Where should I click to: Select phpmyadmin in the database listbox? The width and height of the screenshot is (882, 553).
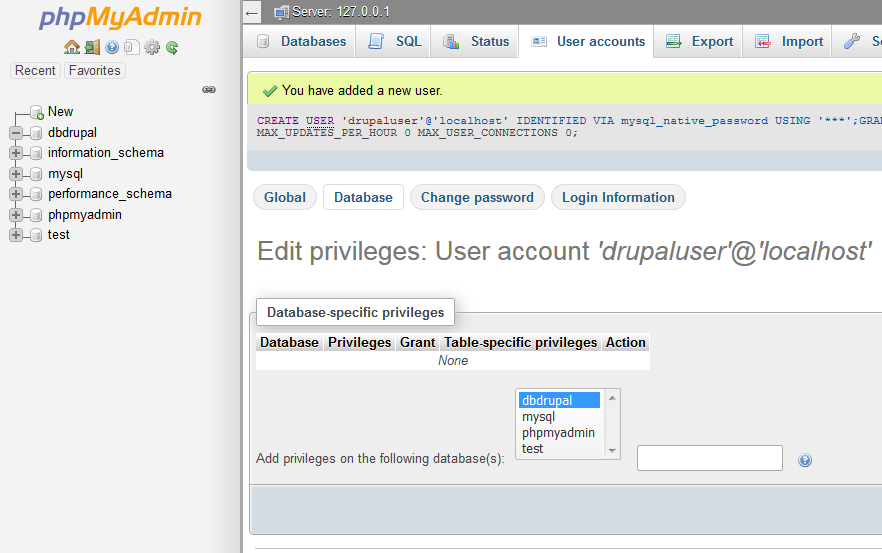pos(559,433)
